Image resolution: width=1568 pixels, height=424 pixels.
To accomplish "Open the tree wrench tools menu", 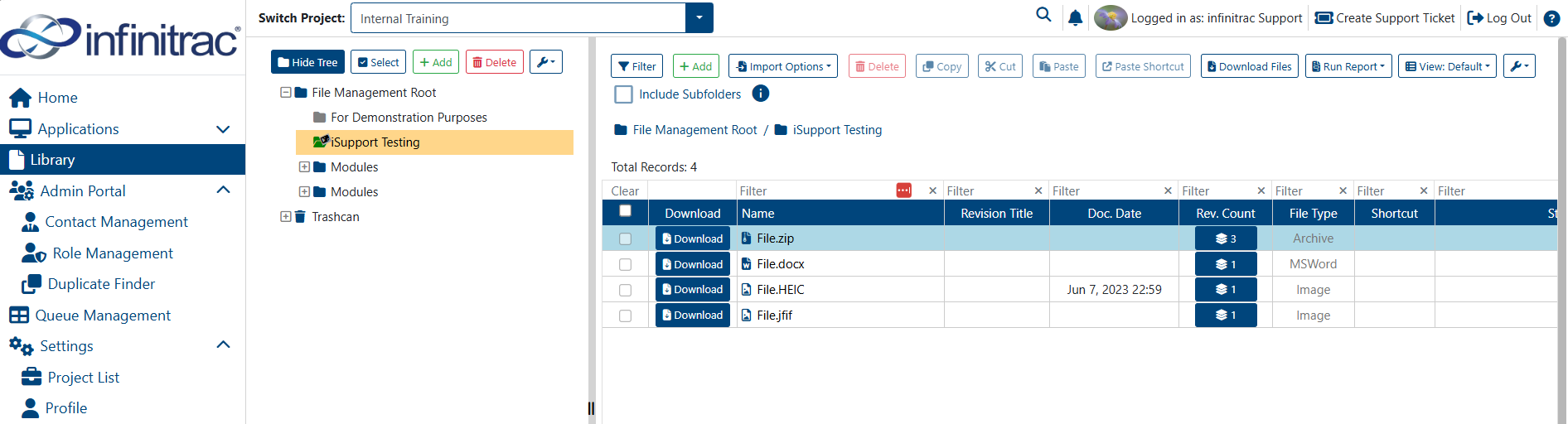I will pos(546,62).
